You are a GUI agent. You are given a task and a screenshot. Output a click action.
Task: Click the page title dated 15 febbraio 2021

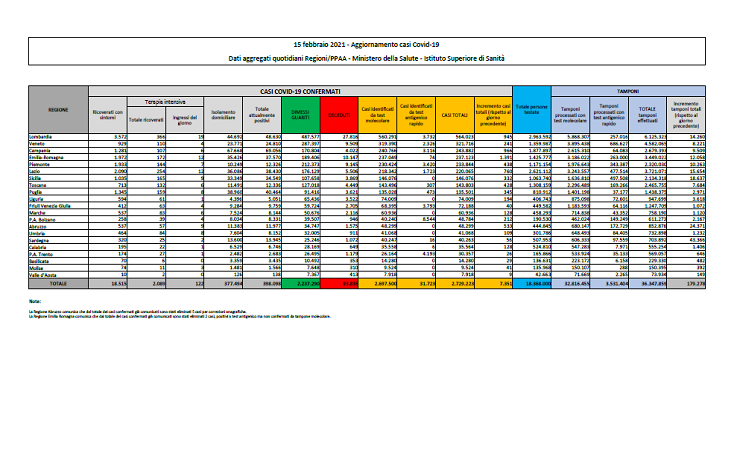tap(369, 46)
